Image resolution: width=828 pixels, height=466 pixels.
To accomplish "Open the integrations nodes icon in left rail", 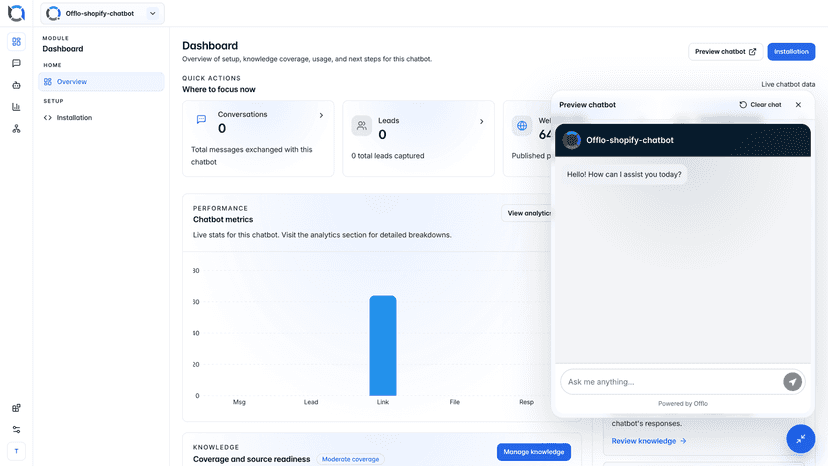I will tap(16, 129).
